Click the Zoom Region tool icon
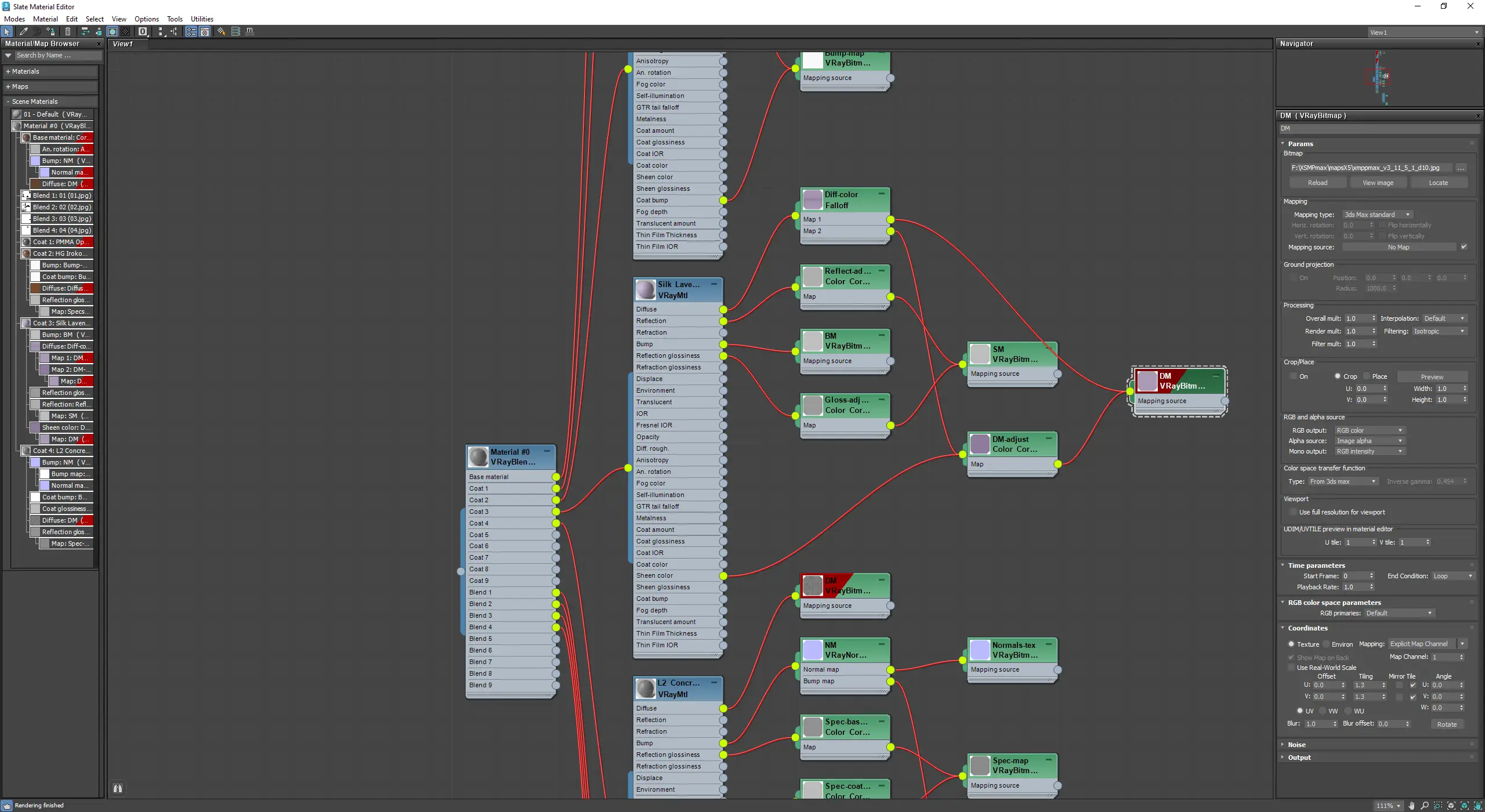 tap(1437, 806)
